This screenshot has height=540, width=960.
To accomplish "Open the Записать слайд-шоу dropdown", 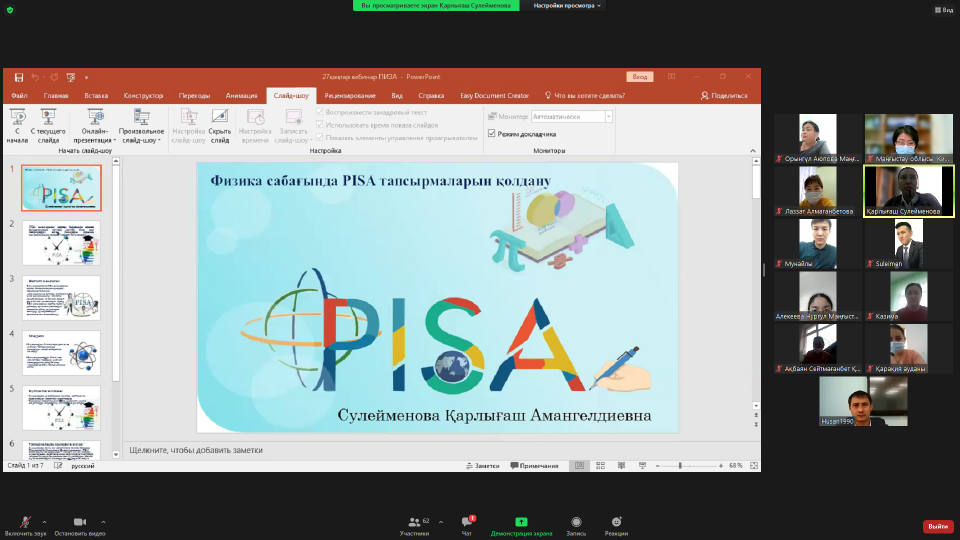I will [293, 126].
